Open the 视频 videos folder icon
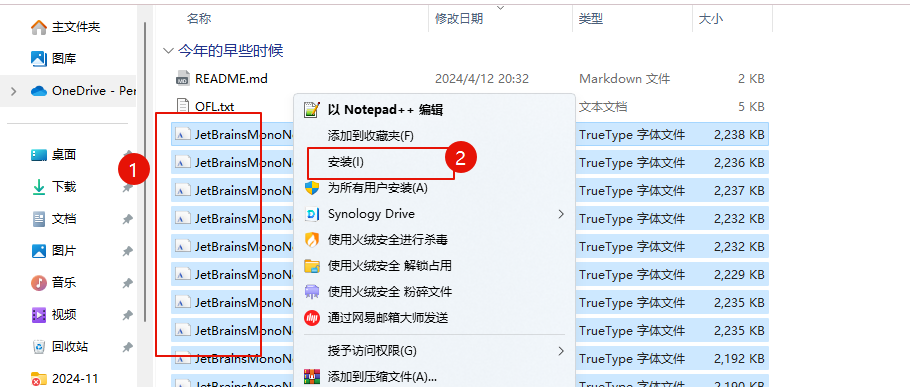Image resolution: width=910 pixels, height=387 pixels. [x=39, y=315]
